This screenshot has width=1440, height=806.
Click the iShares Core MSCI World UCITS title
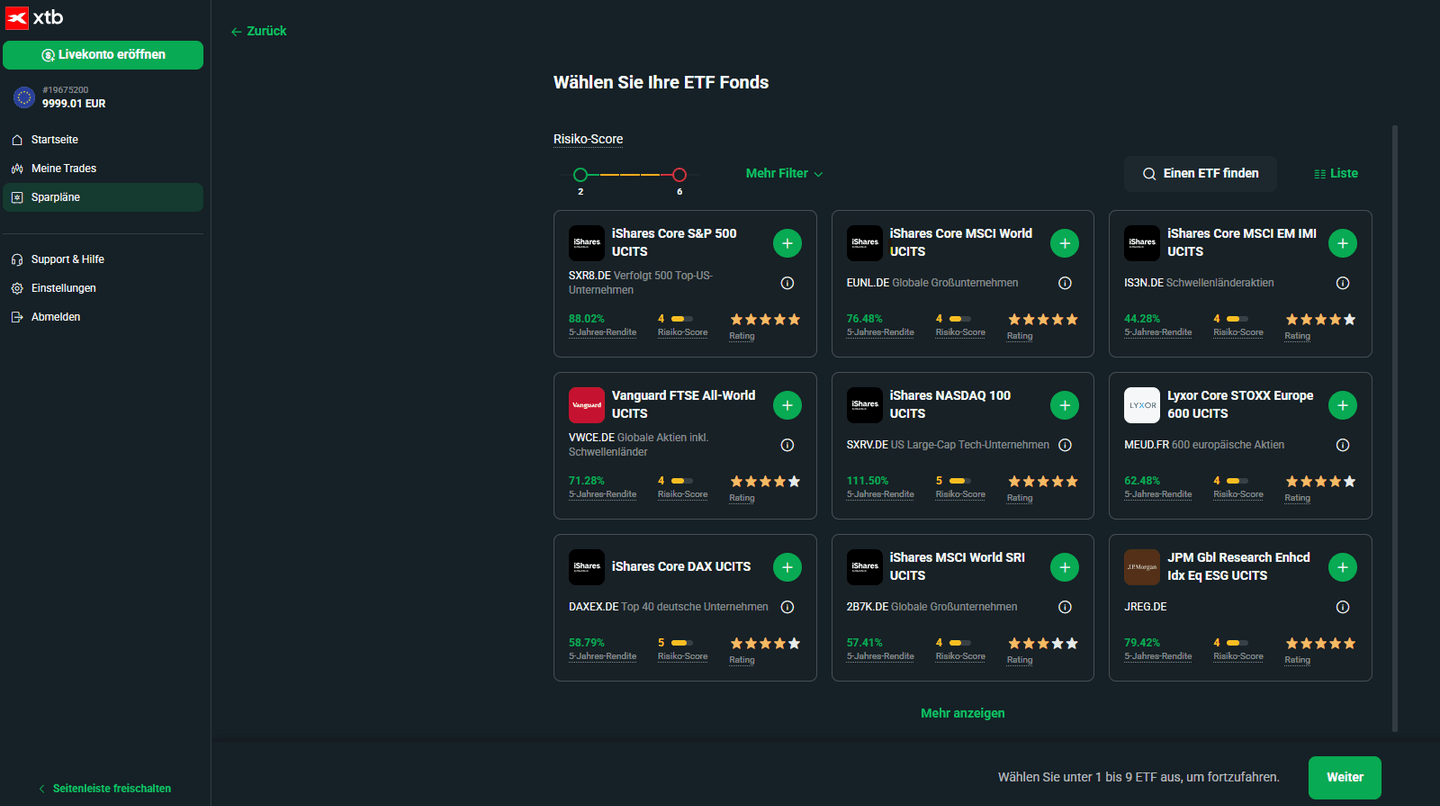click(x=961, y=242)
